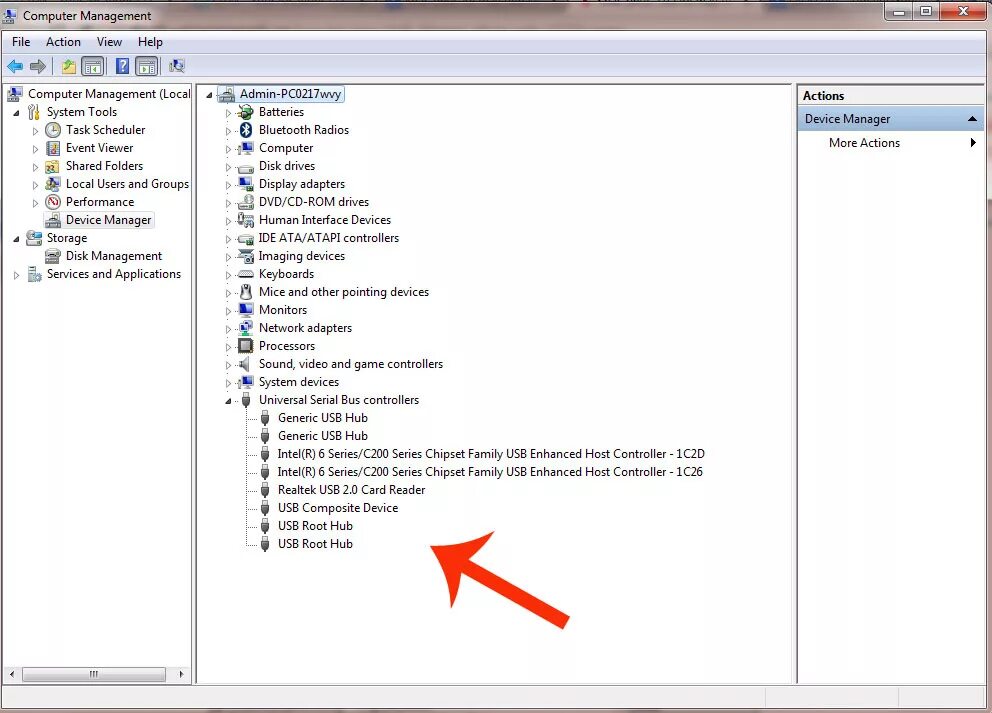The width and height of the screenshot is (992, 713).
Task: Expand Services and Applications node
Action: click(16, 275)
